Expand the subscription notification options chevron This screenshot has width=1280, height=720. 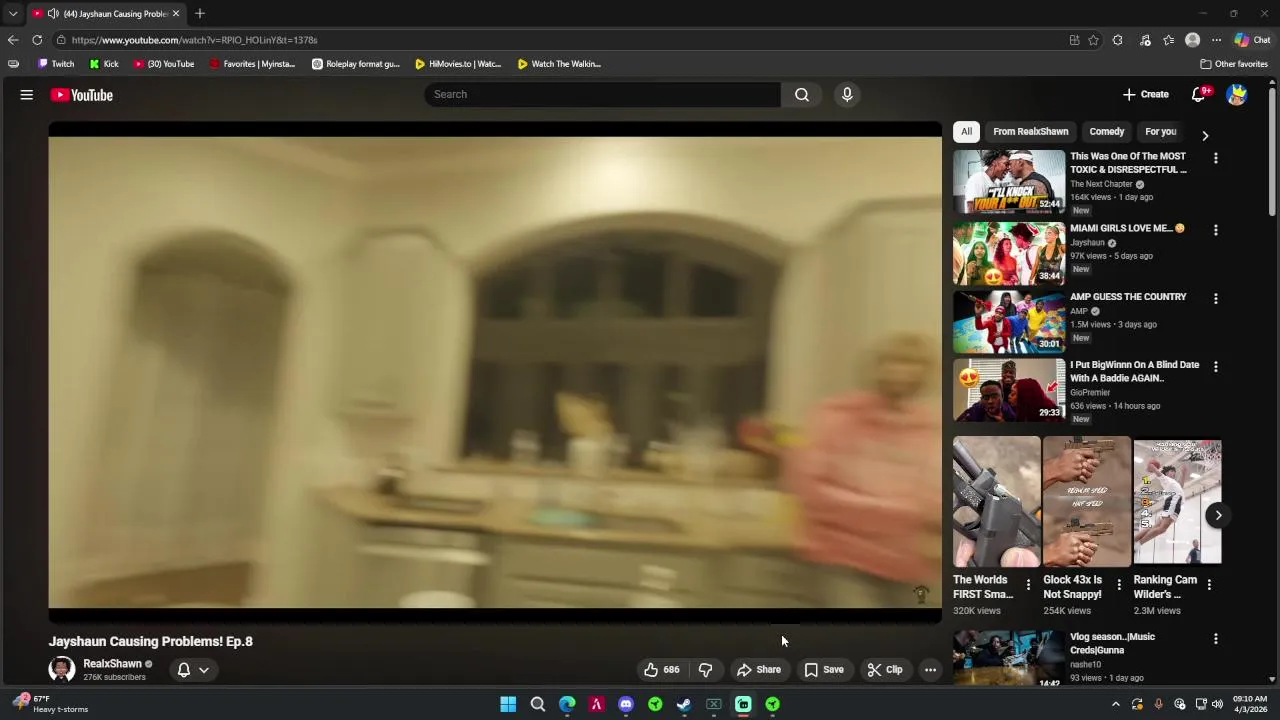click(203, 670)
